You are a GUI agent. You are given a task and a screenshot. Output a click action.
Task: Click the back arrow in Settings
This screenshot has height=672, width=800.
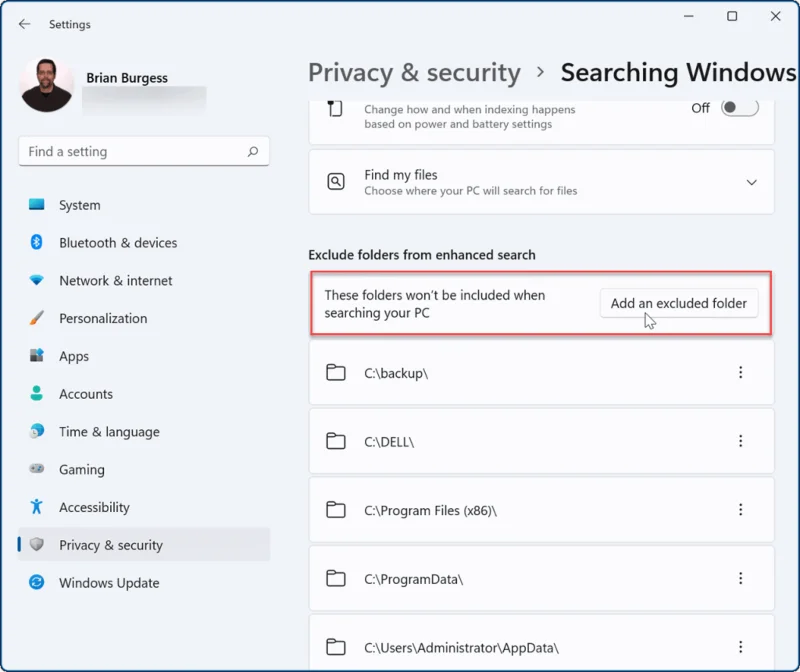[24, 24]
